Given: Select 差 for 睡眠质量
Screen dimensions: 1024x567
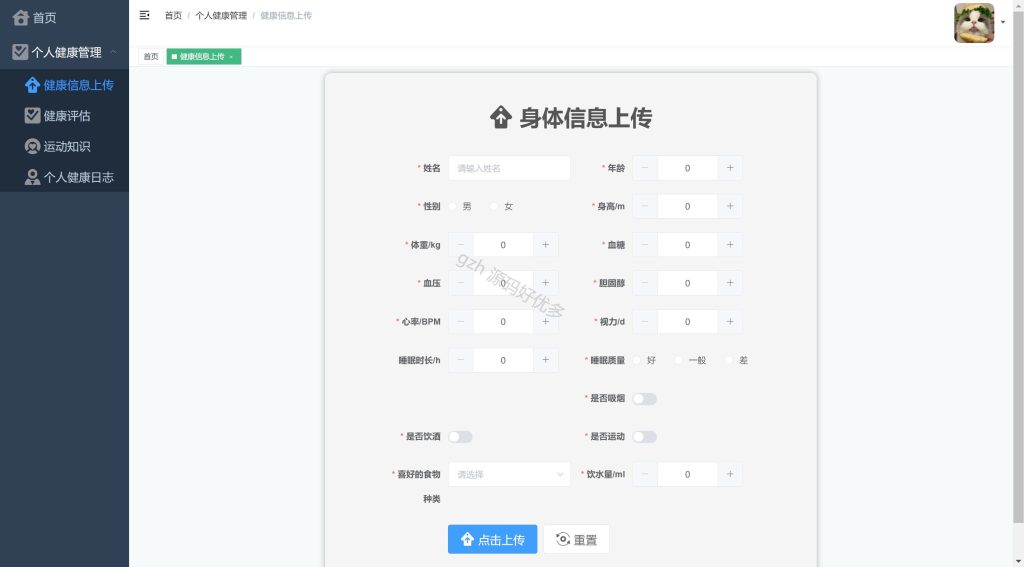Looking at the screenshot, I should (x=729, y=360).
